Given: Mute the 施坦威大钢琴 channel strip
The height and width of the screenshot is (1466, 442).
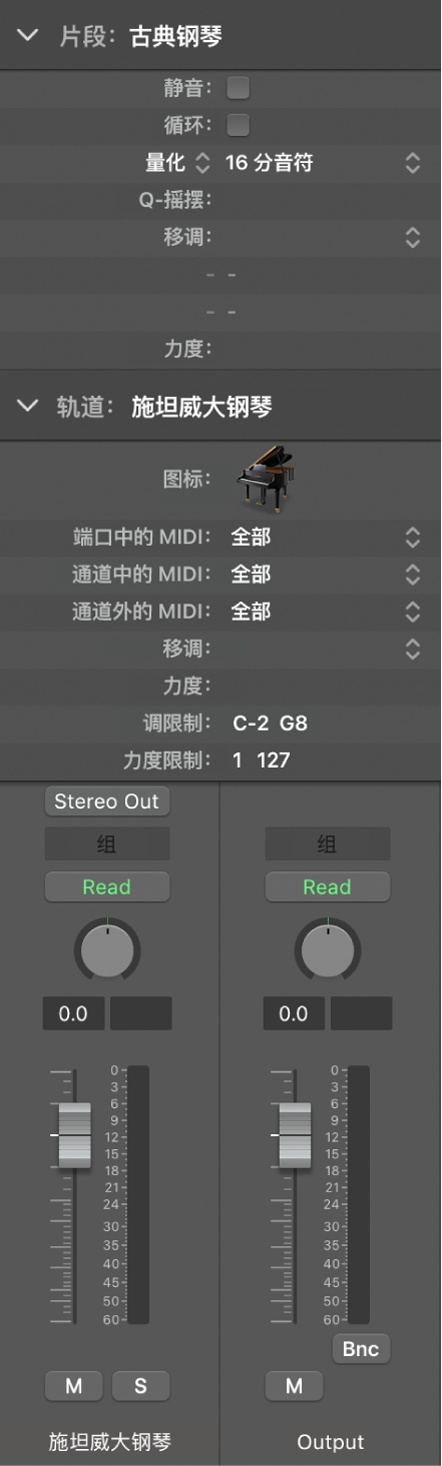Looking at the screenshot, I should (74, 1385).
